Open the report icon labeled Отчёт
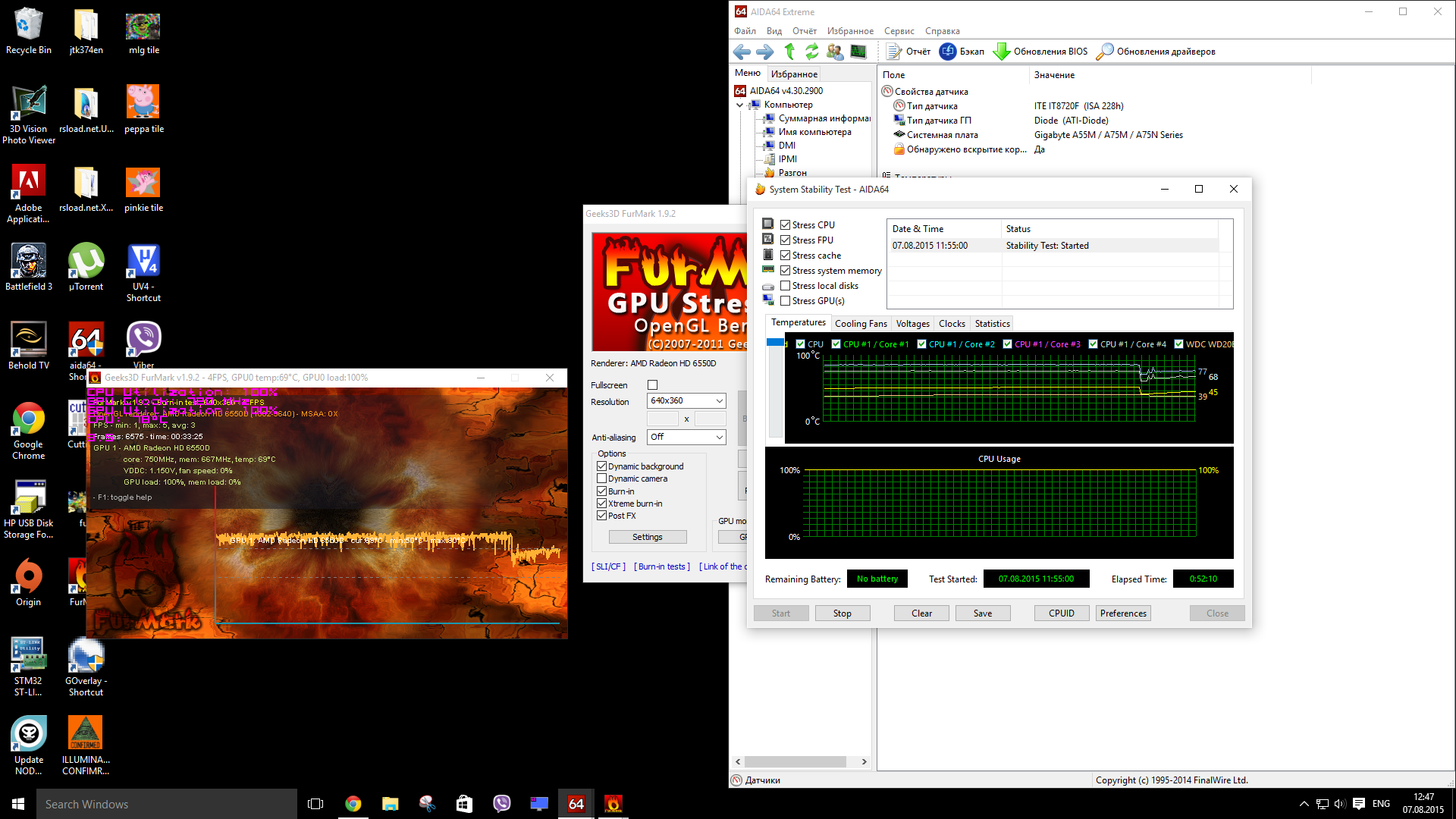 pos(894,52)
